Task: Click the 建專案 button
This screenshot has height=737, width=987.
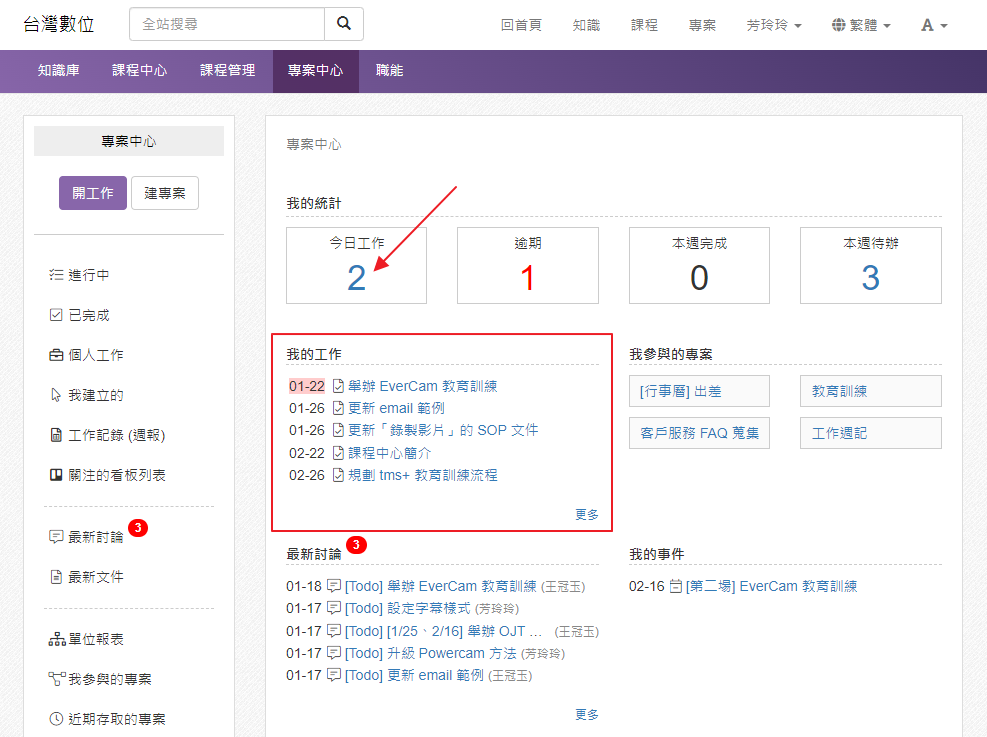Action: tap(165, 193)
